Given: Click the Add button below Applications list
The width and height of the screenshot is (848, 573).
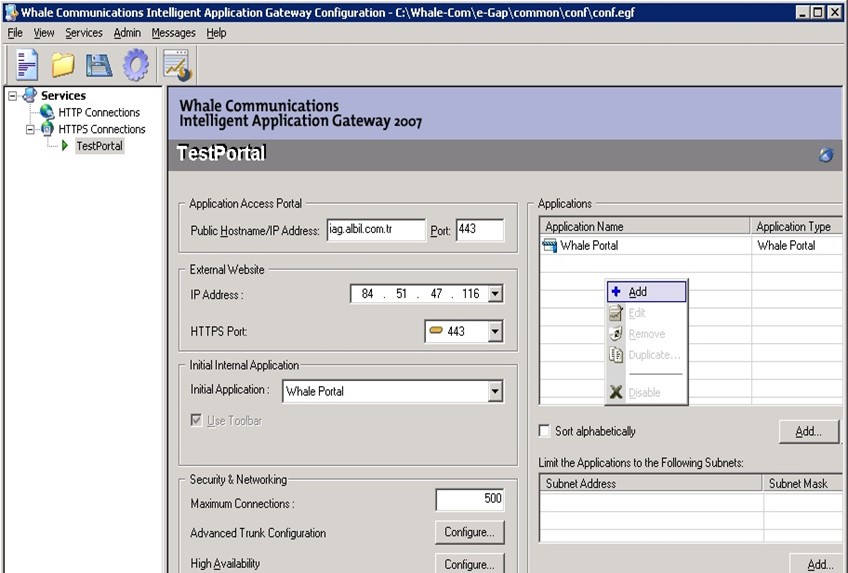Looking at the screenshot, I should pos(808,431).
